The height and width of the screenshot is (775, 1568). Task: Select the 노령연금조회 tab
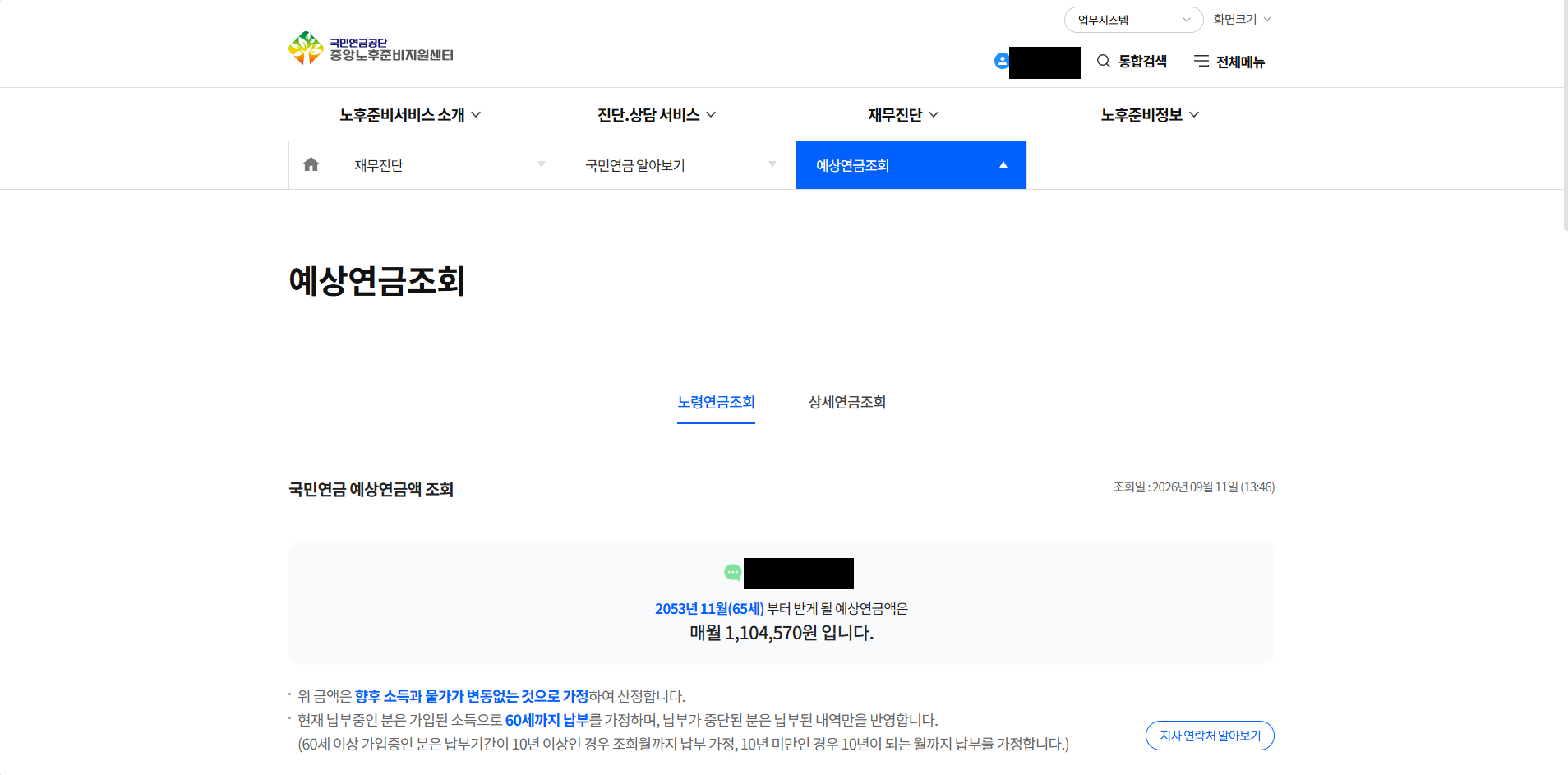[716, 402]
